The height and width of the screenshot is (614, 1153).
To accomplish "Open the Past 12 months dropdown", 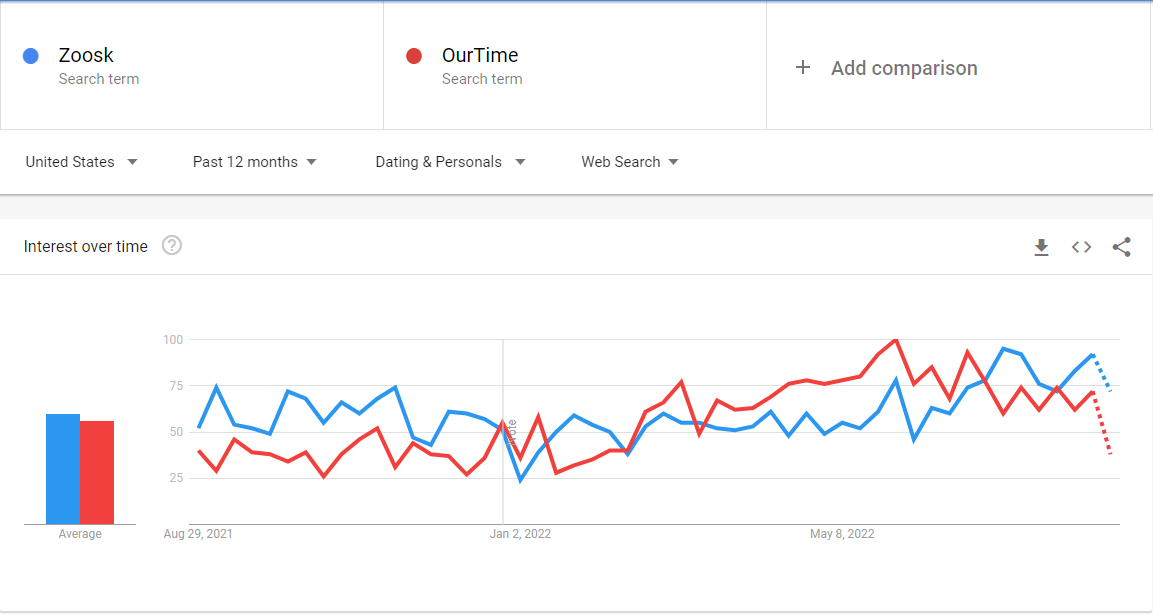I will (254, 162).
